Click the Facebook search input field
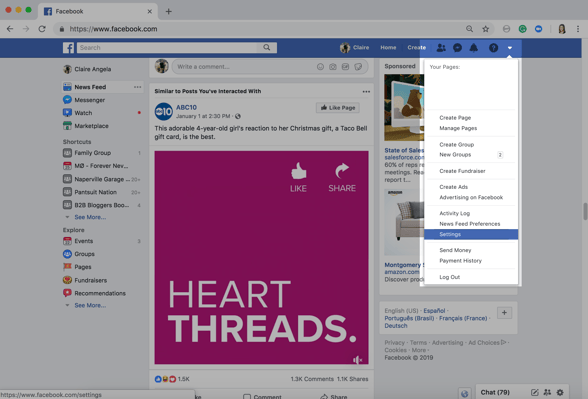Screen dimensions: 588x399 tap(167, 48)
